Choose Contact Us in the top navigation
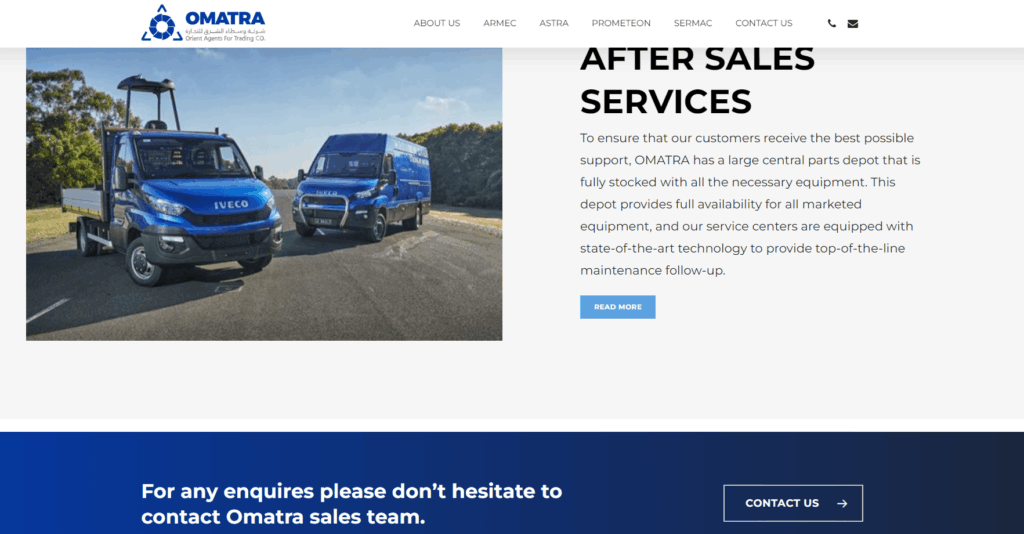Image resolution: width=1024 pixels, height=534 pixels. (763, 23)
